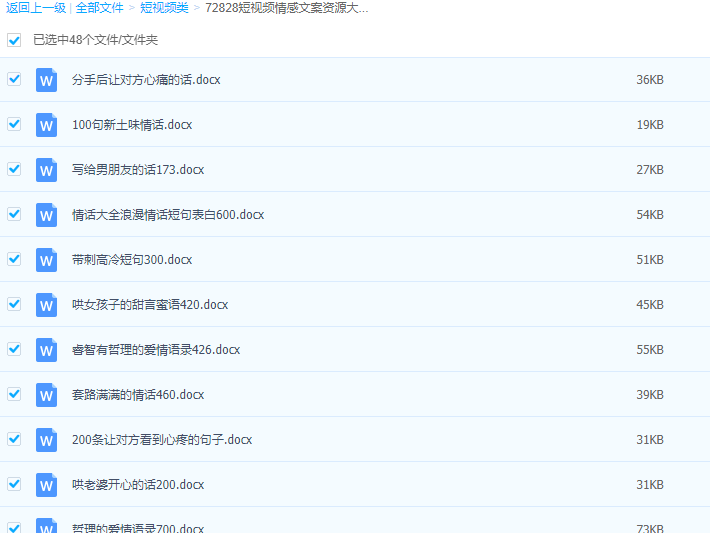Click Word icon for 哄女孩子的甜言蜜语420.docx
Image resolution: width=710 pixels, height=533 pixels.
pos(46,305)
